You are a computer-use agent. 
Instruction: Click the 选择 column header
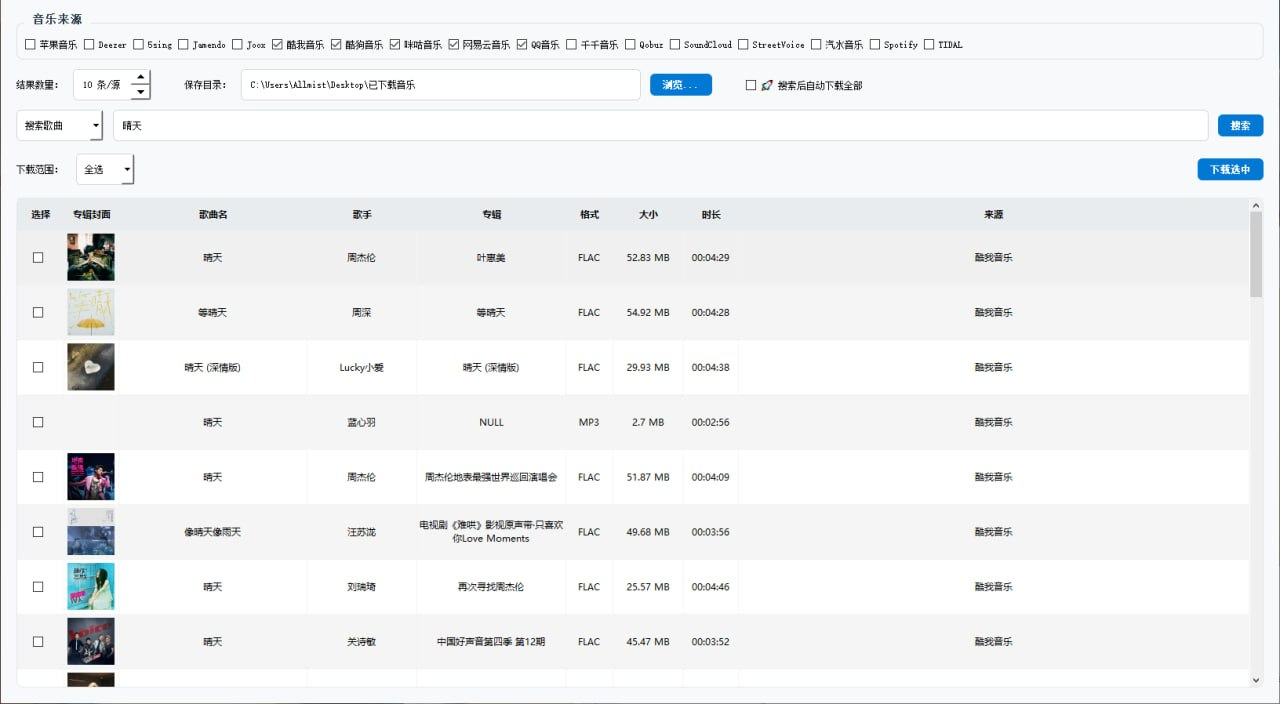41,214
